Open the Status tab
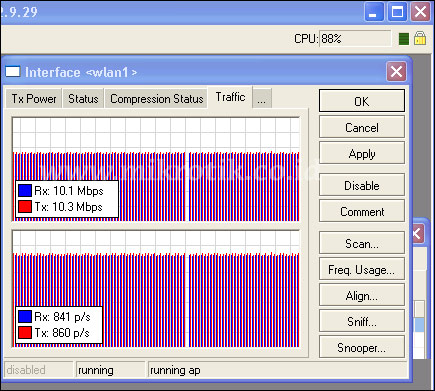Screen dimensions: 435x391 pyautogui.click(x=83, y=99)
